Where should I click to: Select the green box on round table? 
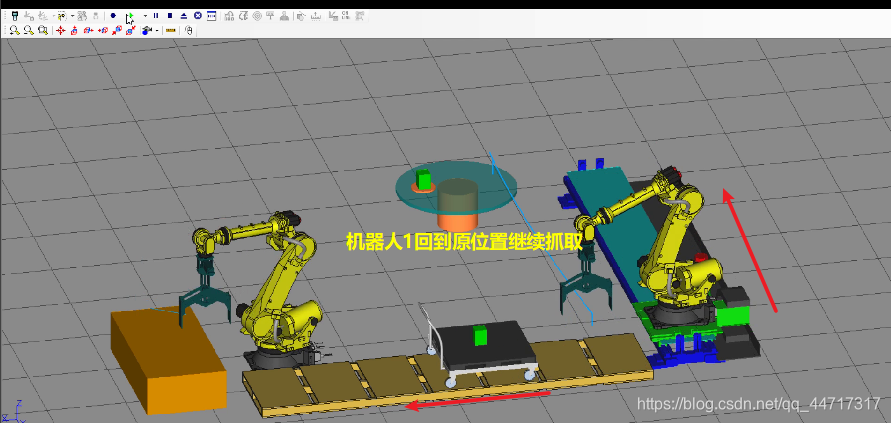click(x=423, y=179)
